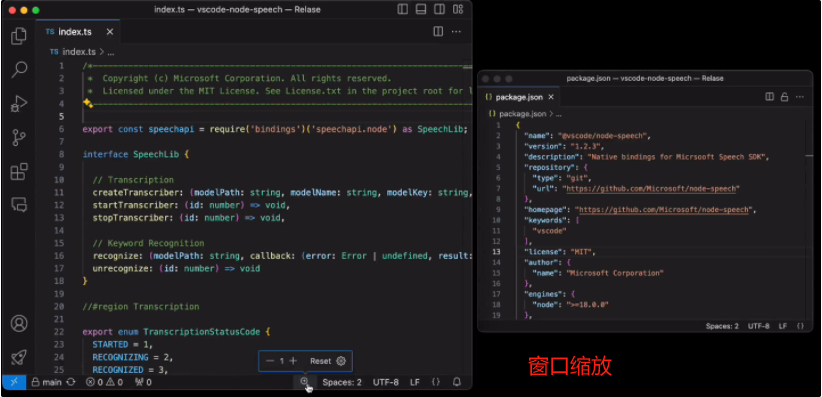Open the Source Control view

coord(19,137)
